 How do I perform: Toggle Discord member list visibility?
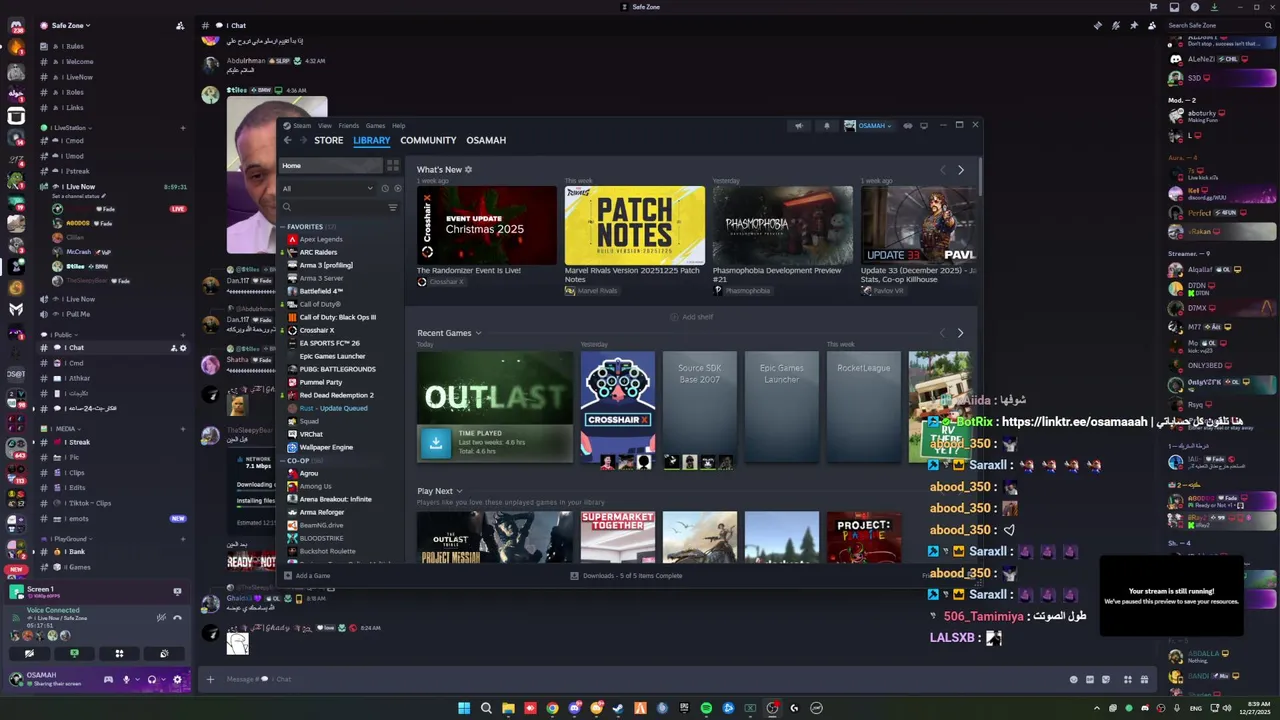(1152, 25)
